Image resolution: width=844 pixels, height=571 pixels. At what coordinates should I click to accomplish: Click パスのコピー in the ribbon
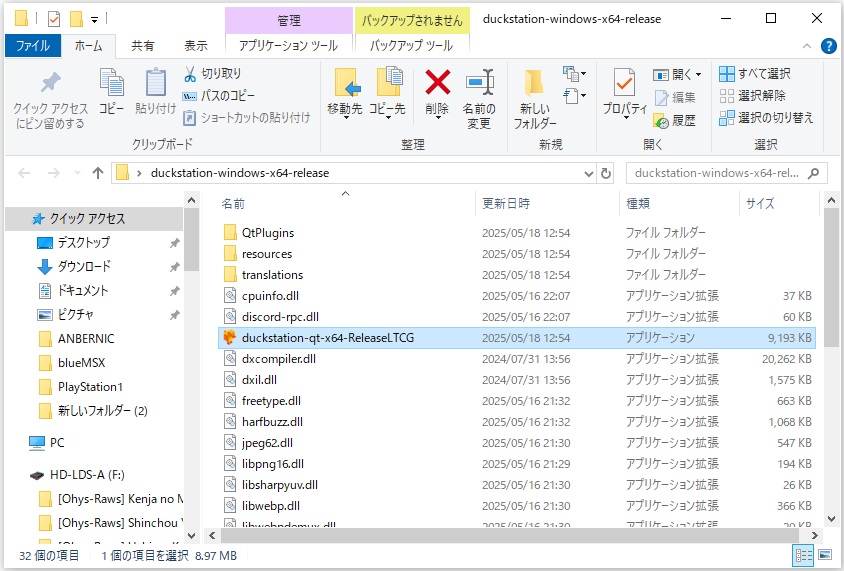tap(219, 96)
